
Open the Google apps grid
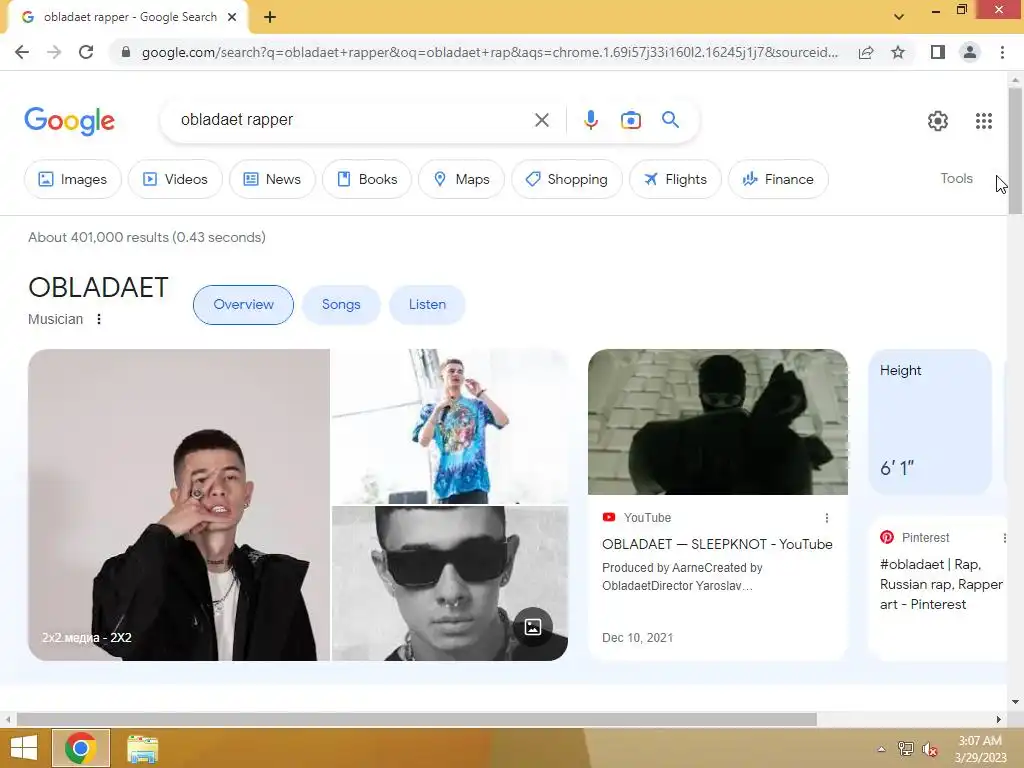[x=984, y=121]
